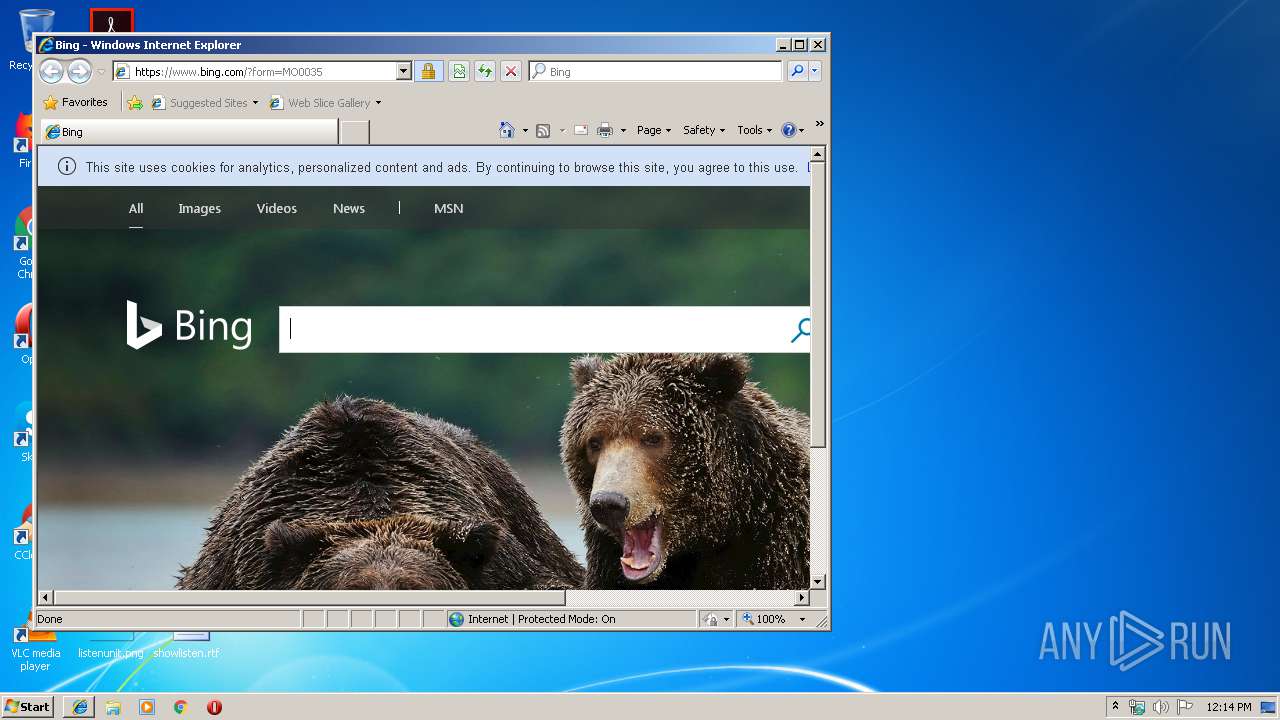The height and width of the screenshot is (720, 1280).
Task: Show more command bar items chevron
Action: click(x=819, y=124)
